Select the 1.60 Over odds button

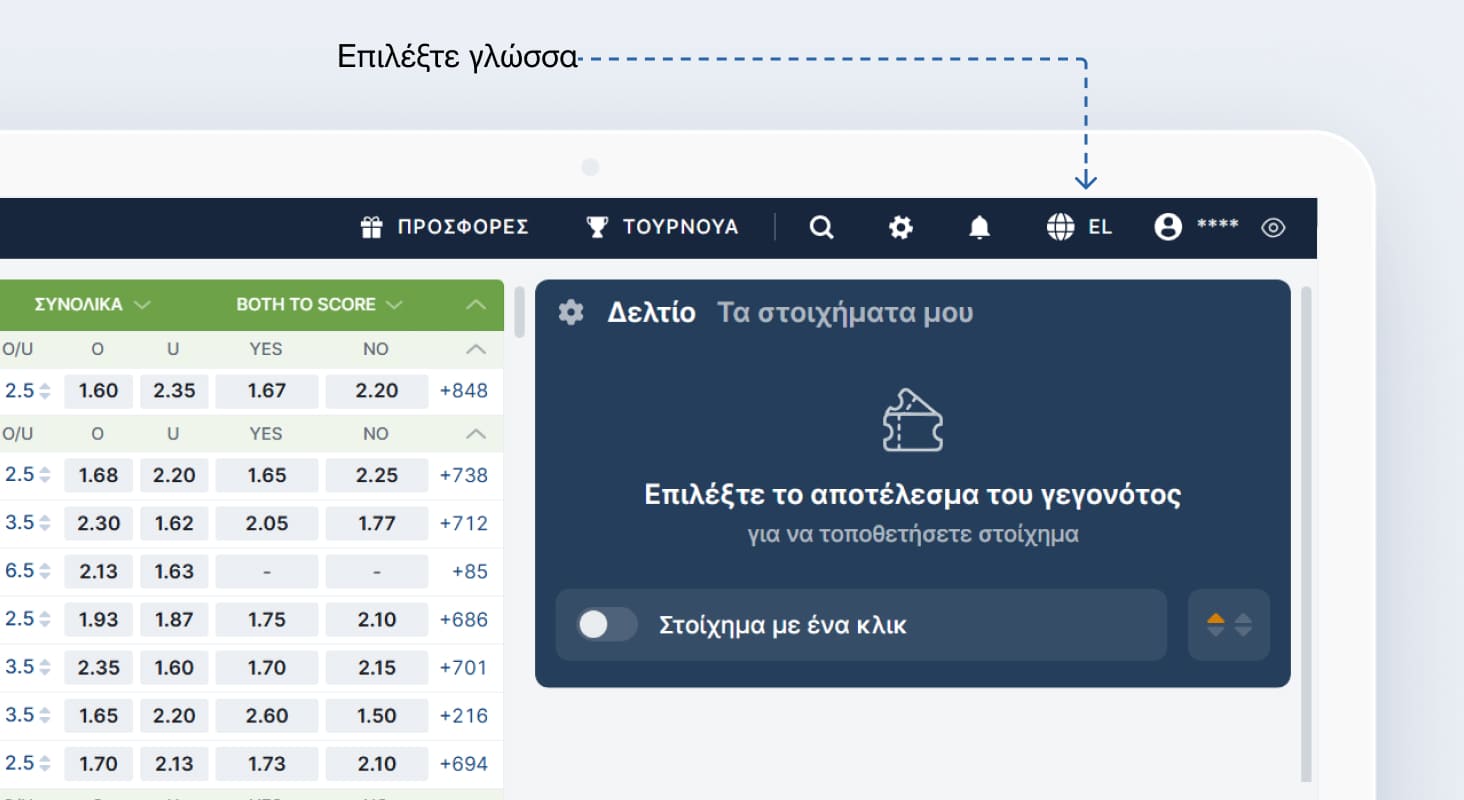pyautogui.click(x=98, y=391)
